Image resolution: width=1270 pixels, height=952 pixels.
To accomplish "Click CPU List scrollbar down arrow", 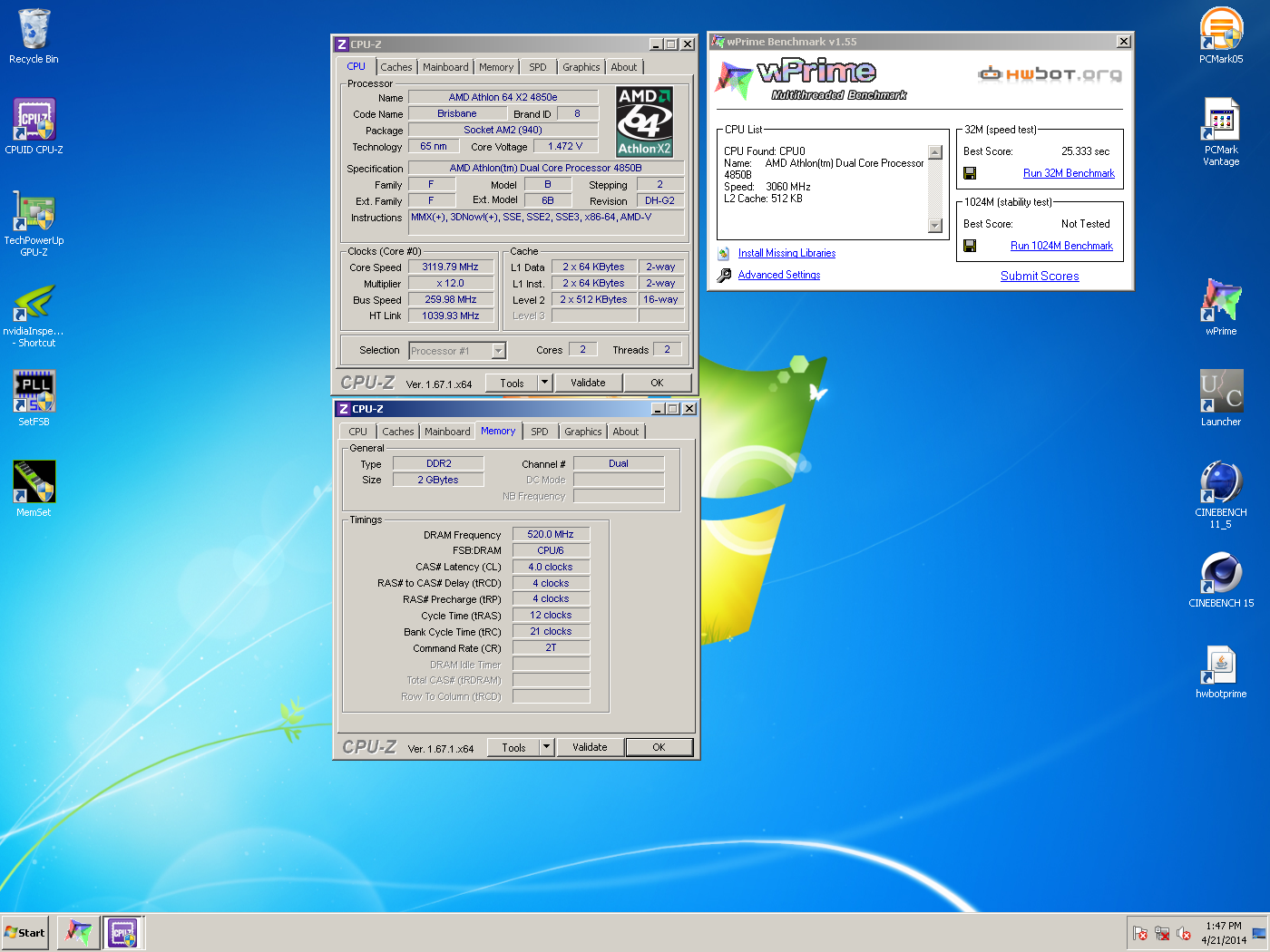I will 935,226.
